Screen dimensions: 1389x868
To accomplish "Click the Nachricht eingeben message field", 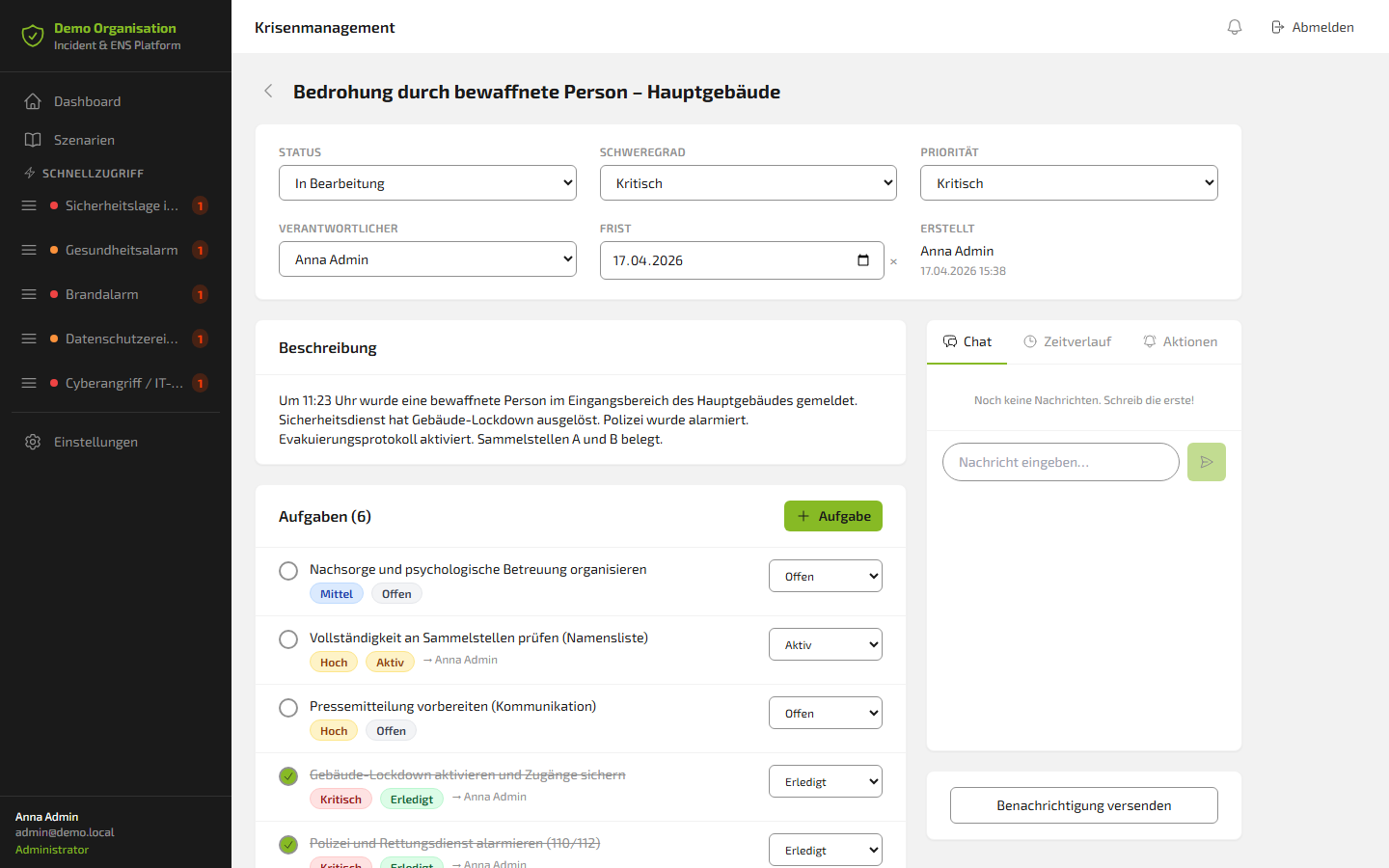I will coord(1061,462).
